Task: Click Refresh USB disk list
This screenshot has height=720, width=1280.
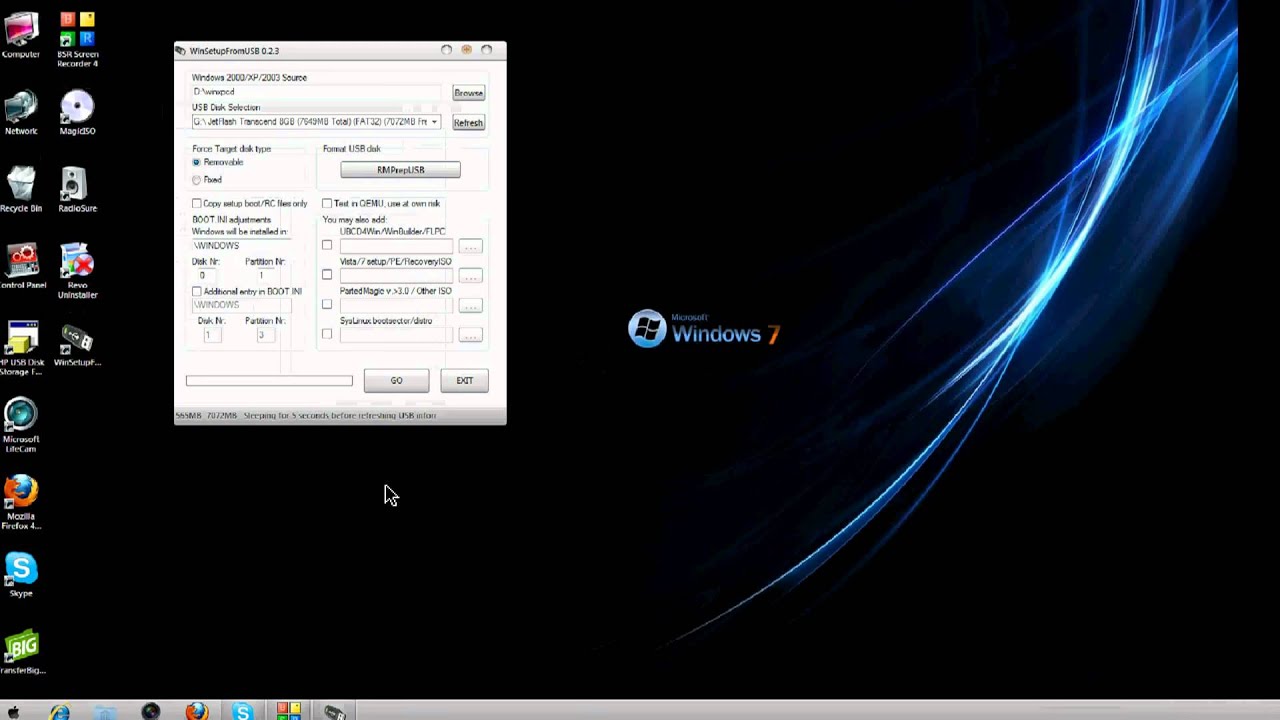Action: click(x=468, y=123)
